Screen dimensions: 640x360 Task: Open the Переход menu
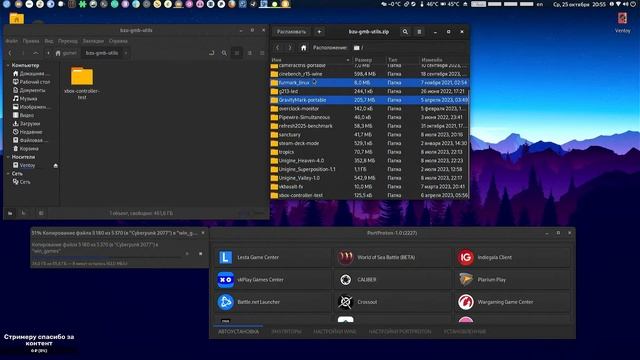[67, 41]
